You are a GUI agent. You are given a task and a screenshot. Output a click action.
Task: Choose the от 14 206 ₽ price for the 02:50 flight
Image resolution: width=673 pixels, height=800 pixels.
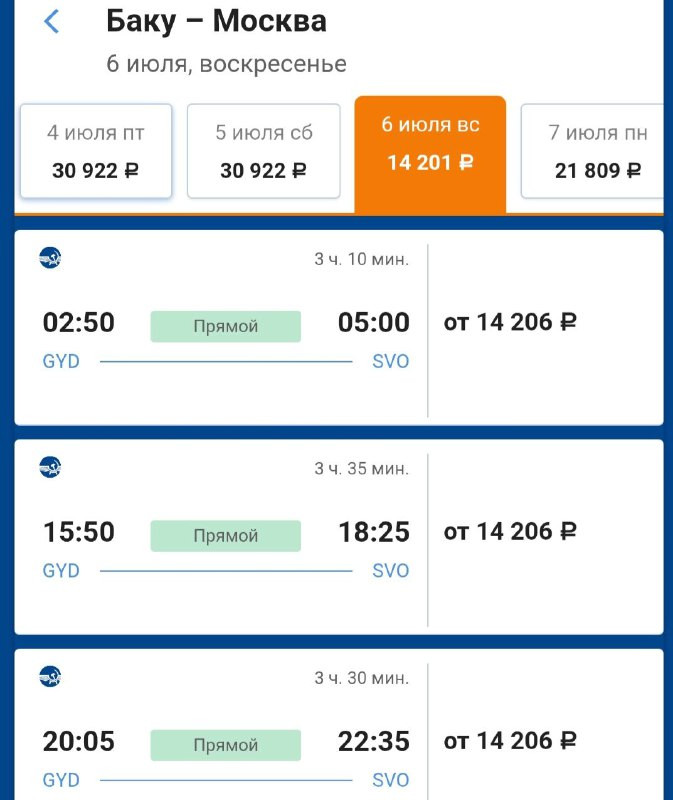coord(510,322)
